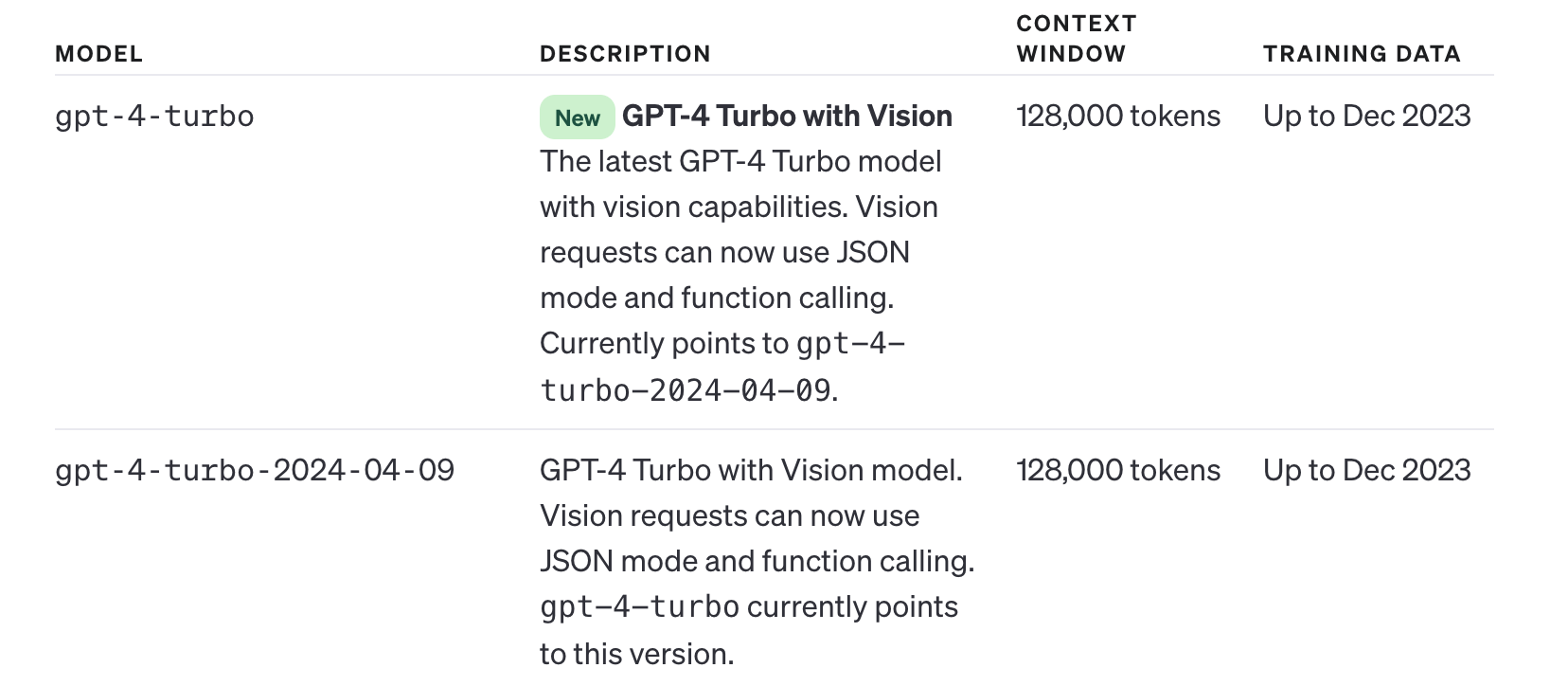Select the DESCRIPTION column header
This screenshot has height=686, width=1568.
625,54
